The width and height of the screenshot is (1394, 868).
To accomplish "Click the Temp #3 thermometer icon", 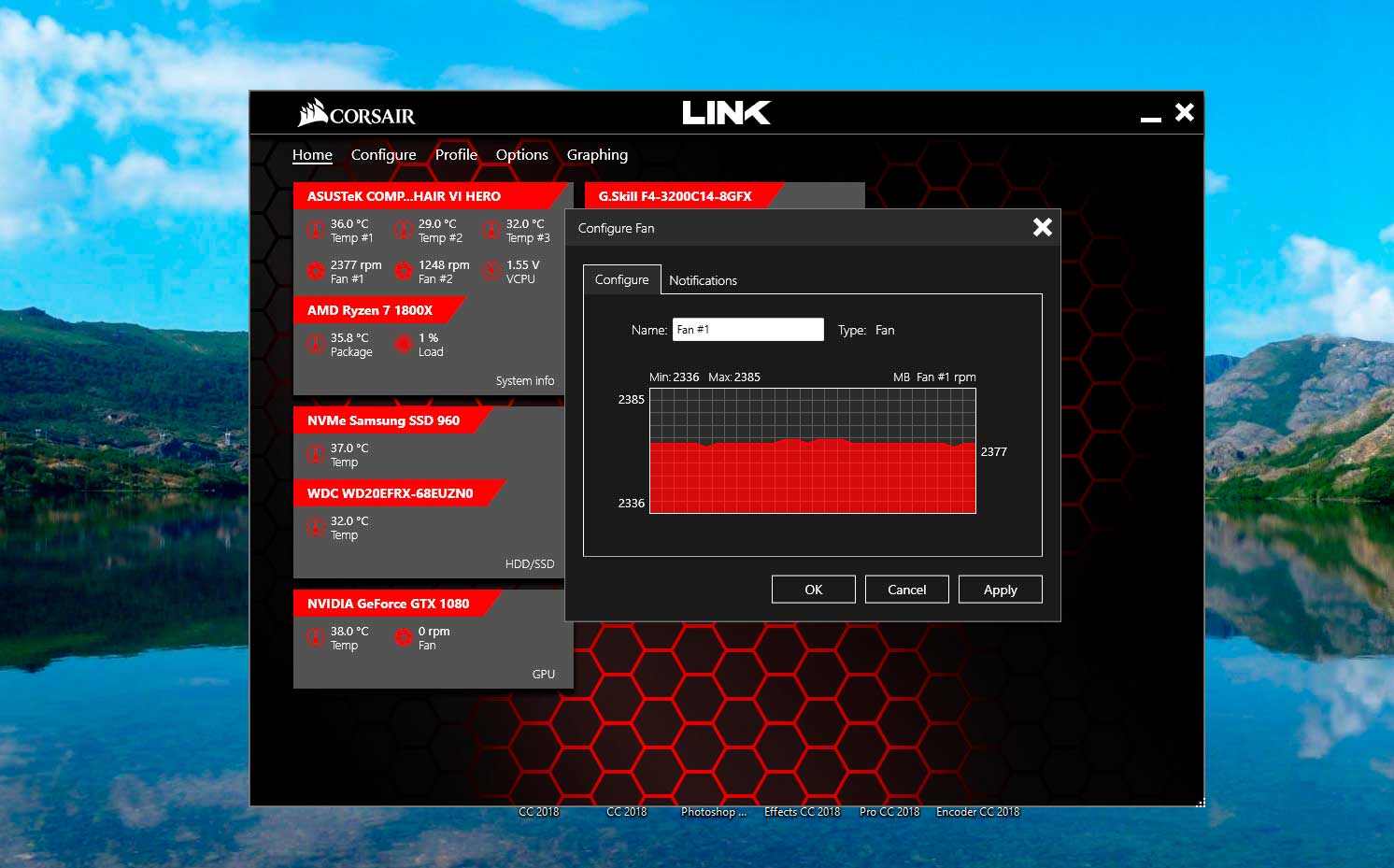I will (x=491, y=230).
